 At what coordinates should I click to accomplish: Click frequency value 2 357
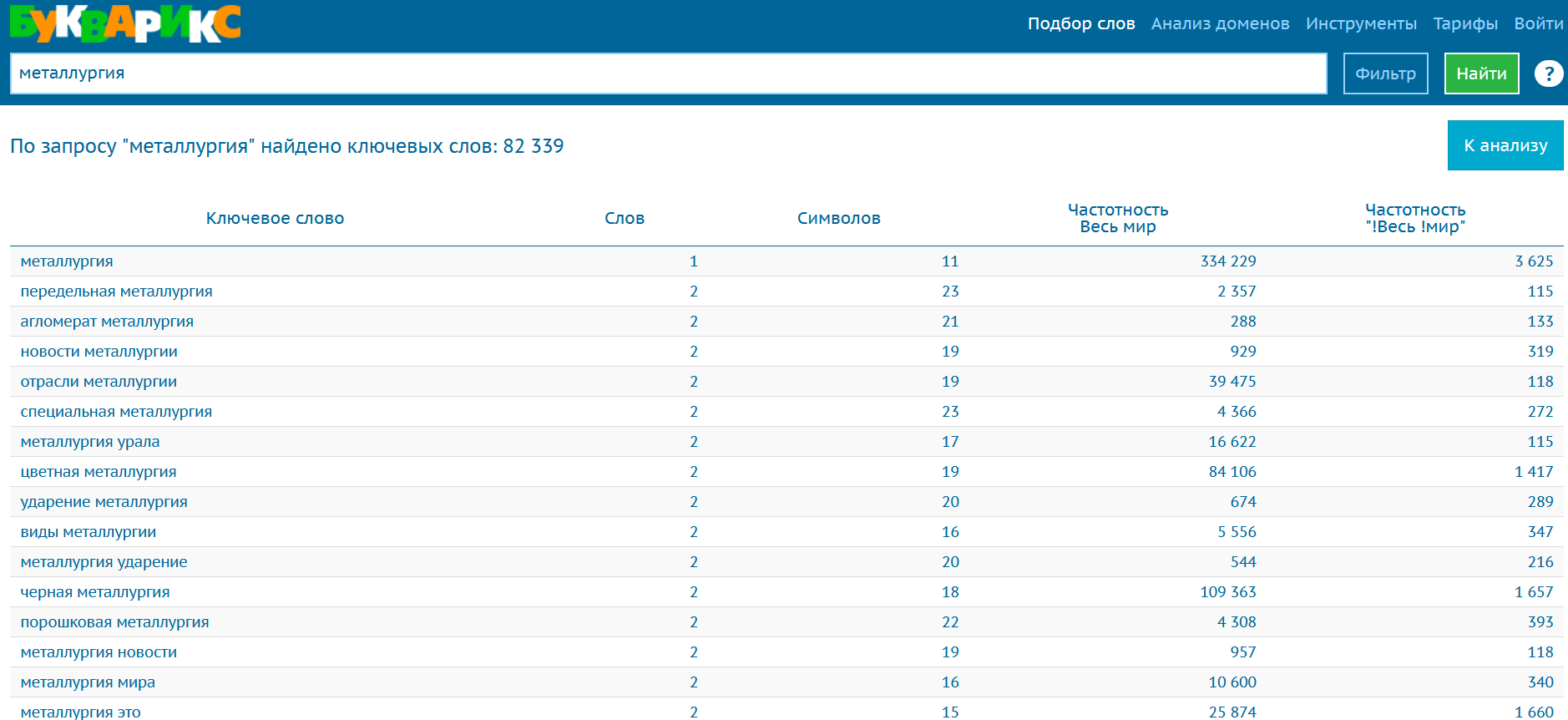[x=1237, y=292]
